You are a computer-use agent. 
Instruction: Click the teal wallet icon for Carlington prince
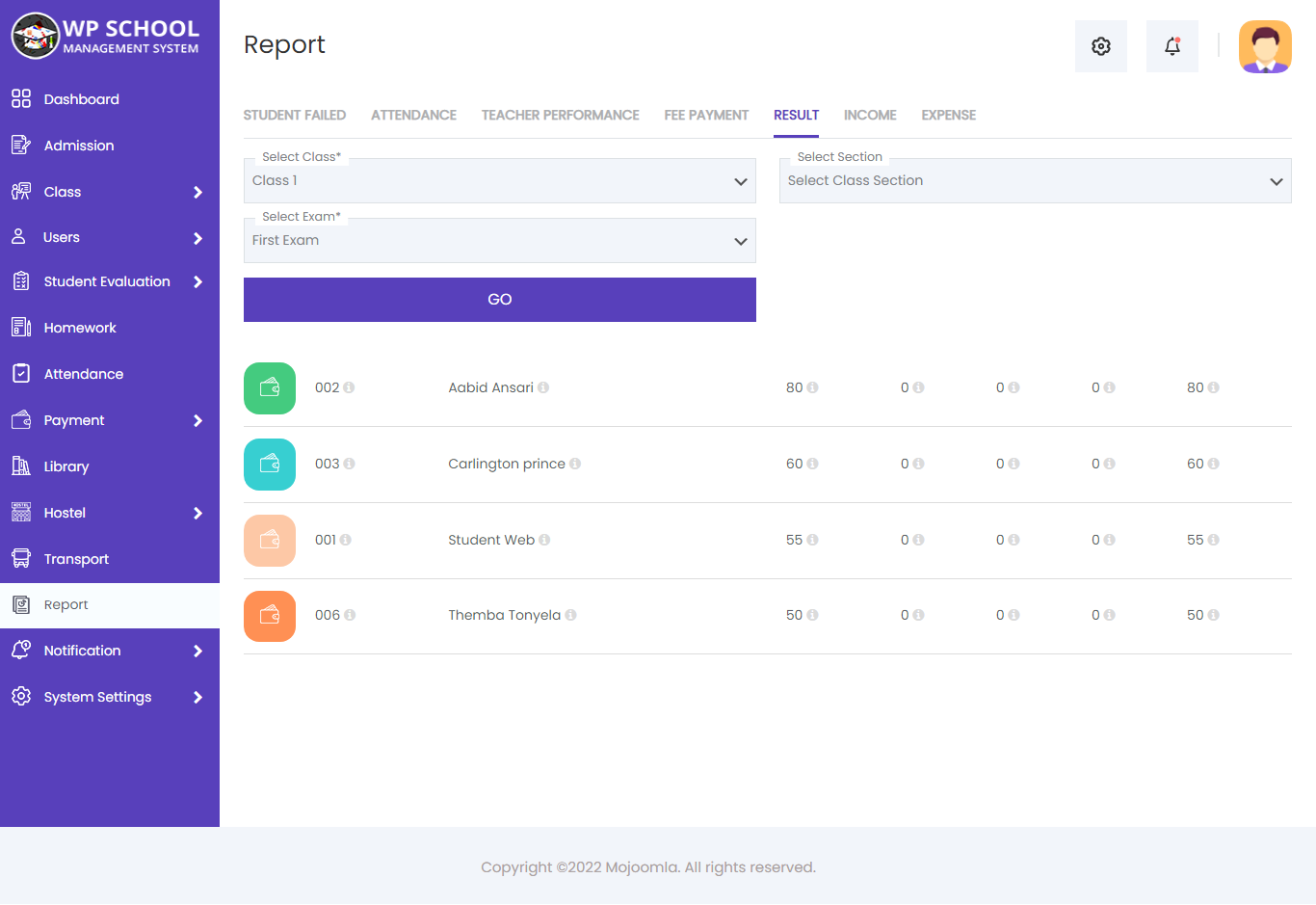pyautogui.click(x=270, y=464)
